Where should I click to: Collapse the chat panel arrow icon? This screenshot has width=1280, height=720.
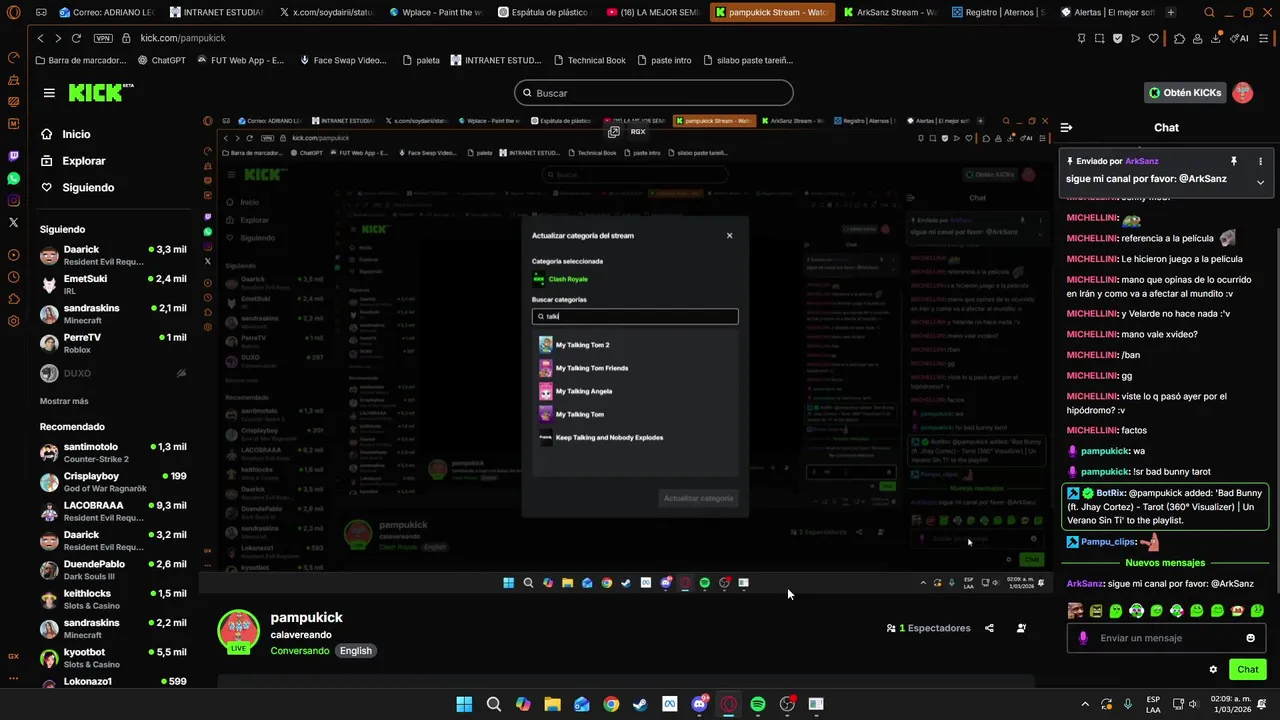pos(1066,127)
